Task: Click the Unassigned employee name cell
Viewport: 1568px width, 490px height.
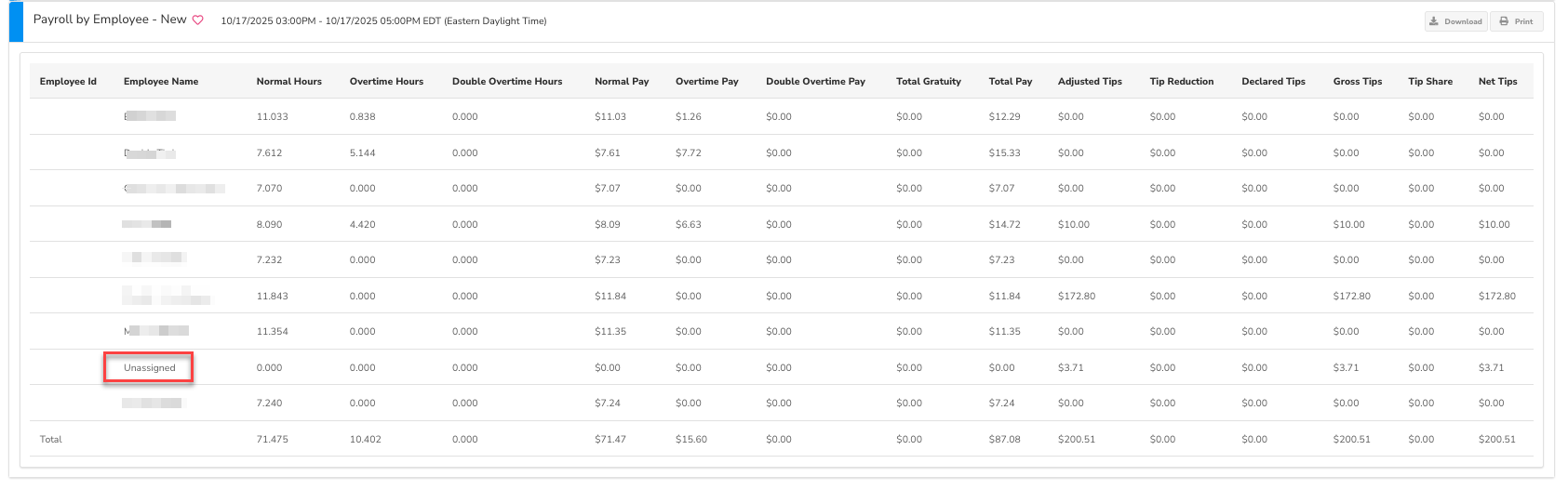Action: click(x=149, y=368)
